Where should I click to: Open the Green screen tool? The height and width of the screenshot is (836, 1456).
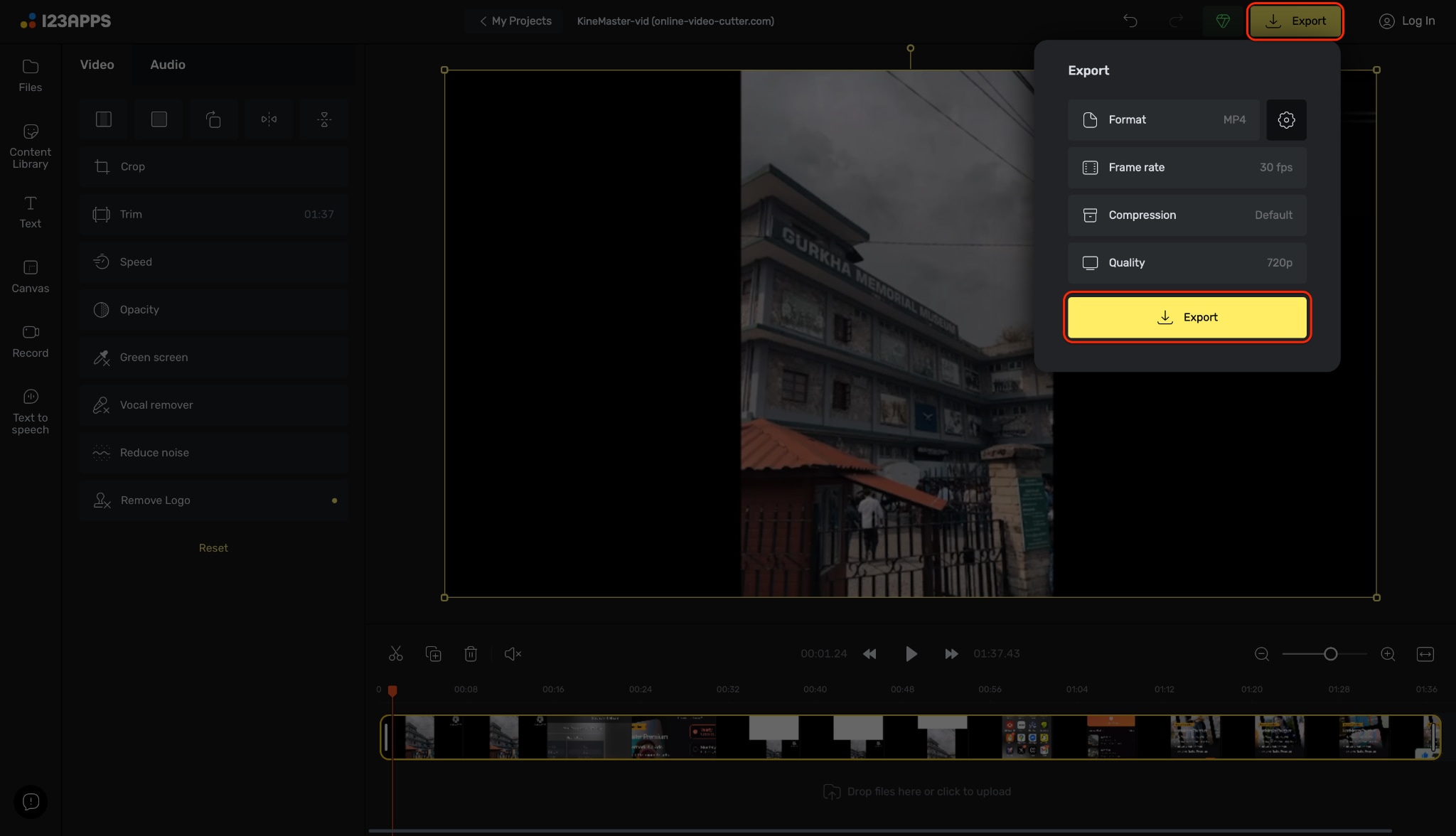(213, 357)
